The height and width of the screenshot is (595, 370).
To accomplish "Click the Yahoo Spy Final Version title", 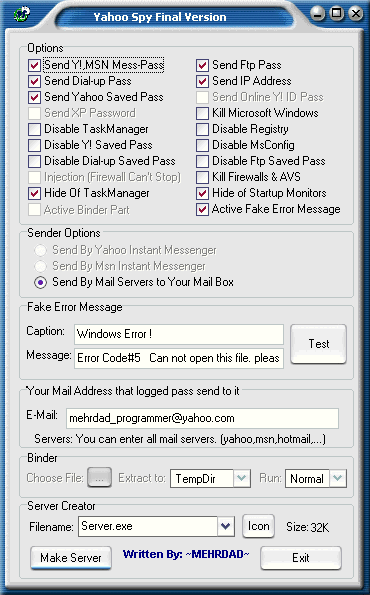I will pos(160,17).
